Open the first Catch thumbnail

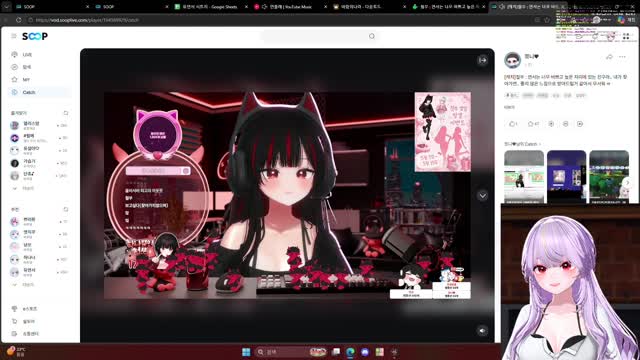524,177
